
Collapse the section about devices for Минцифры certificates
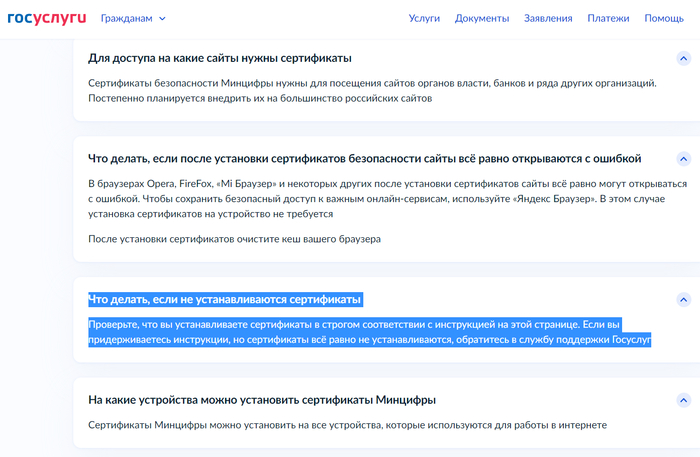click(683, 400)
